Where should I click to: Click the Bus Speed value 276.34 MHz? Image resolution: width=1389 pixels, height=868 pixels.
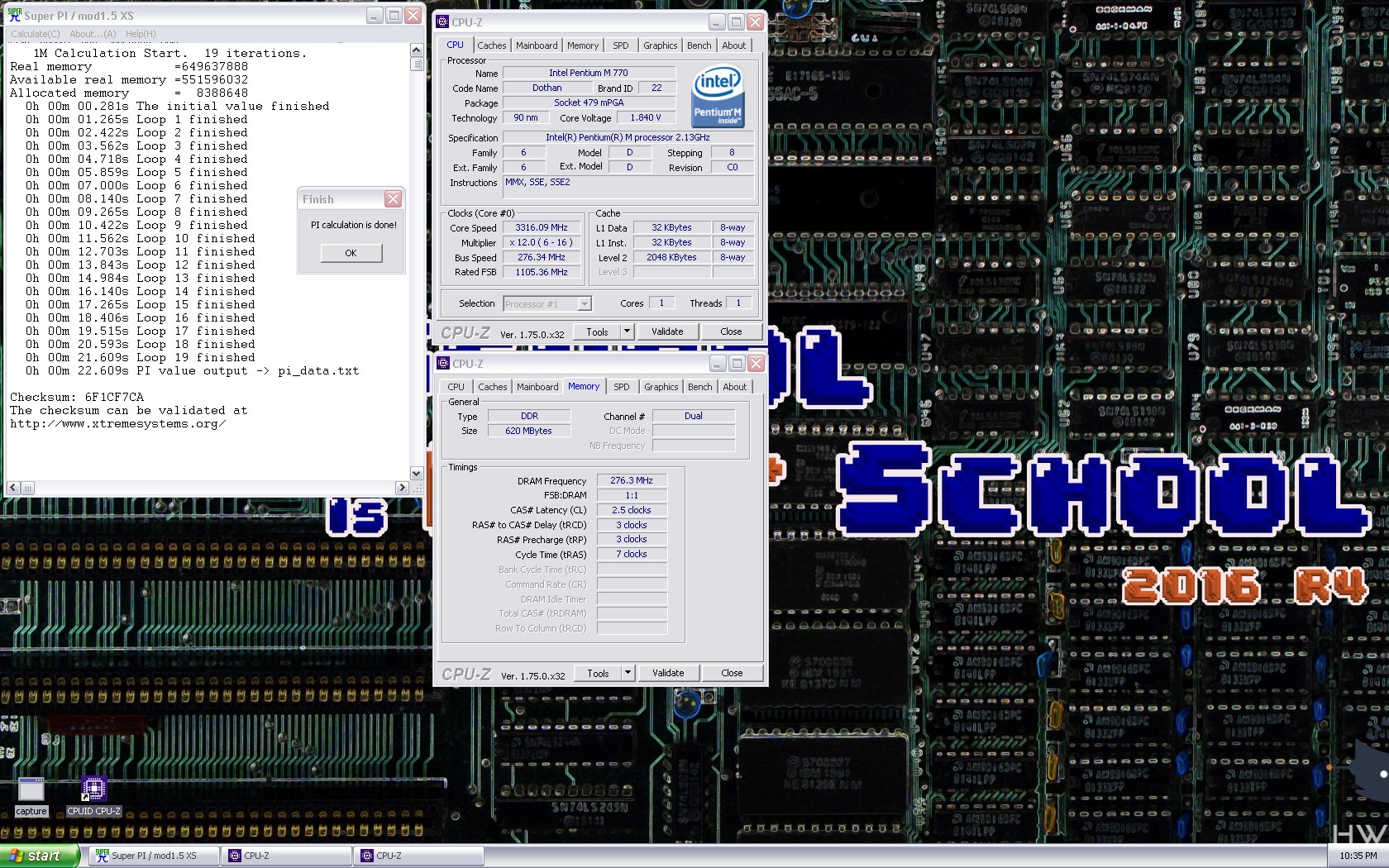542,258
